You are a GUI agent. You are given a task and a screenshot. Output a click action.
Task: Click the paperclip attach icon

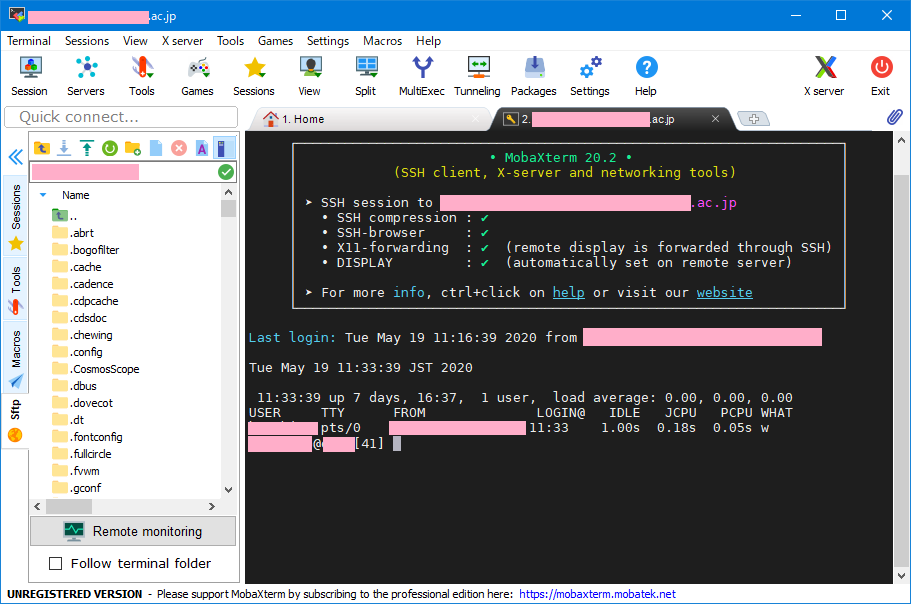tap(894, 117)
